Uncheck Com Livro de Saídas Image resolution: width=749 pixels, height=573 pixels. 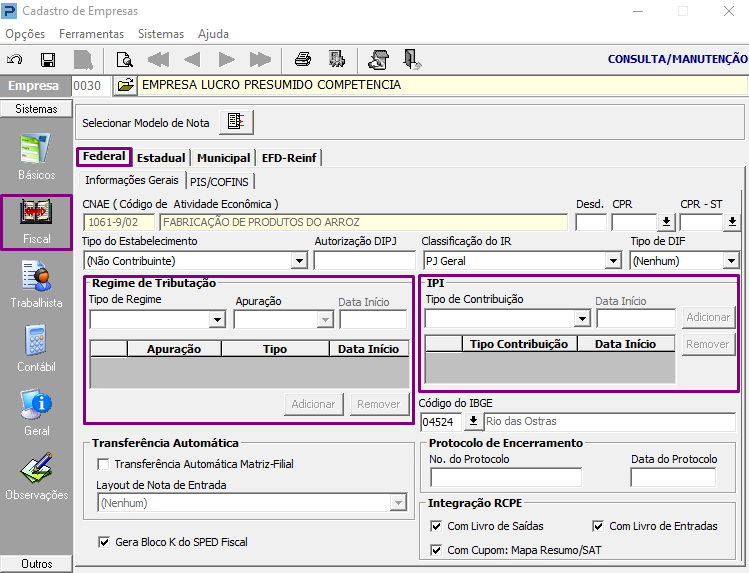[435, 526]
